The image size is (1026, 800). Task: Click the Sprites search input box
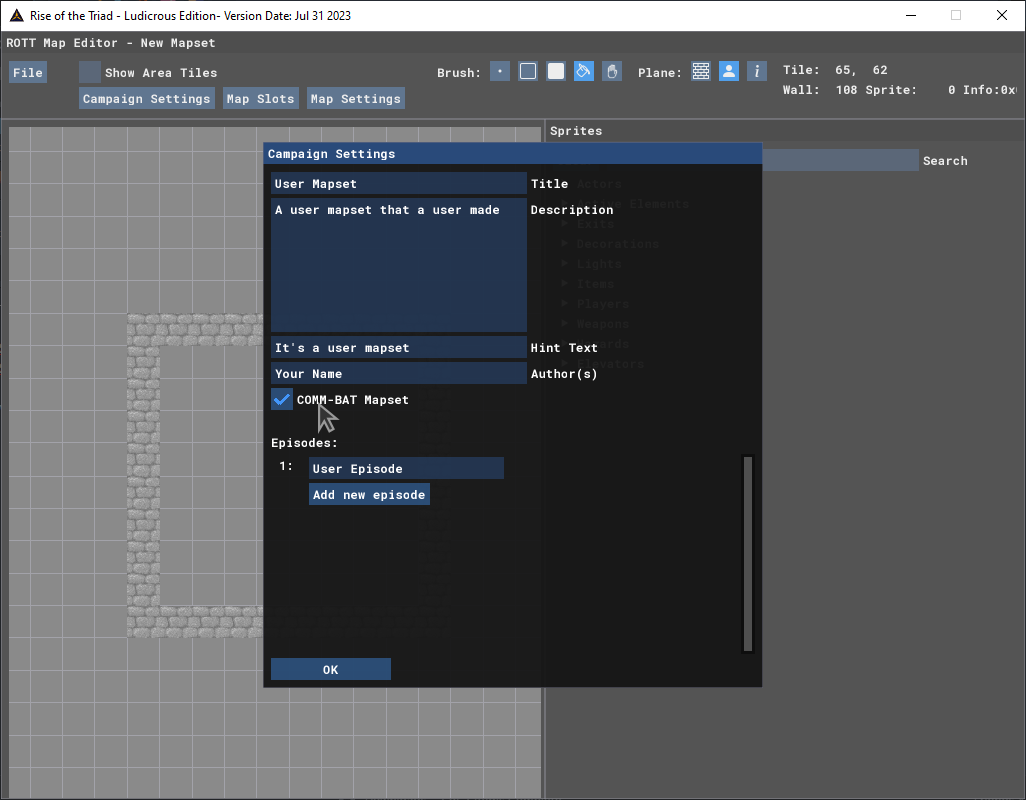tap(840, 160)
